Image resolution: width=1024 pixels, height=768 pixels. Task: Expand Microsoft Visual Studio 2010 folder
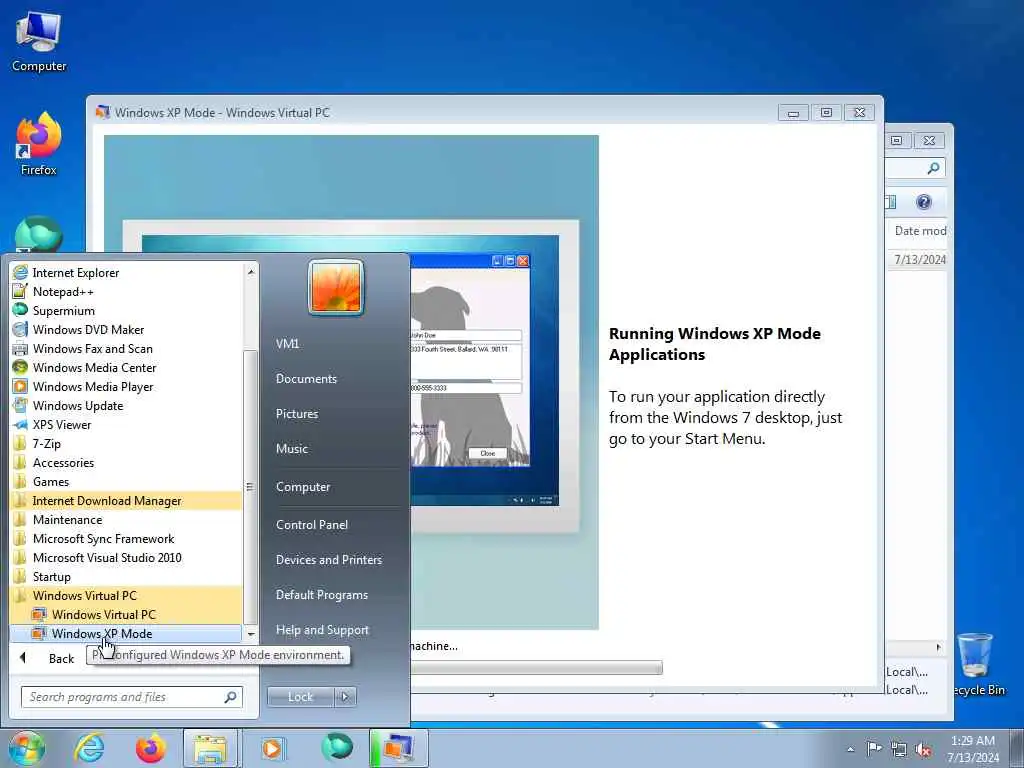click(107, 557)
